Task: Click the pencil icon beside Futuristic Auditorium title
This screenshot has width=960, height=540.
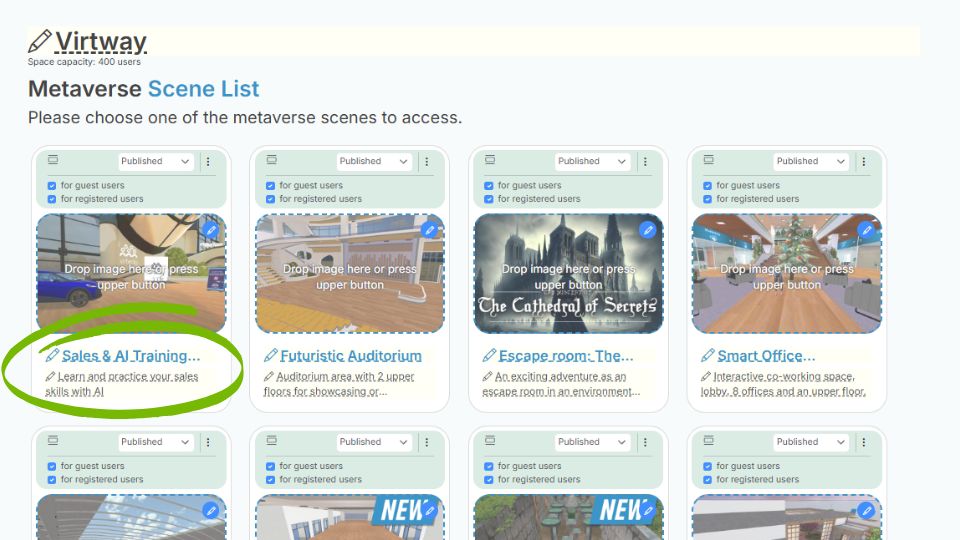Action: (x=271, y=355)
